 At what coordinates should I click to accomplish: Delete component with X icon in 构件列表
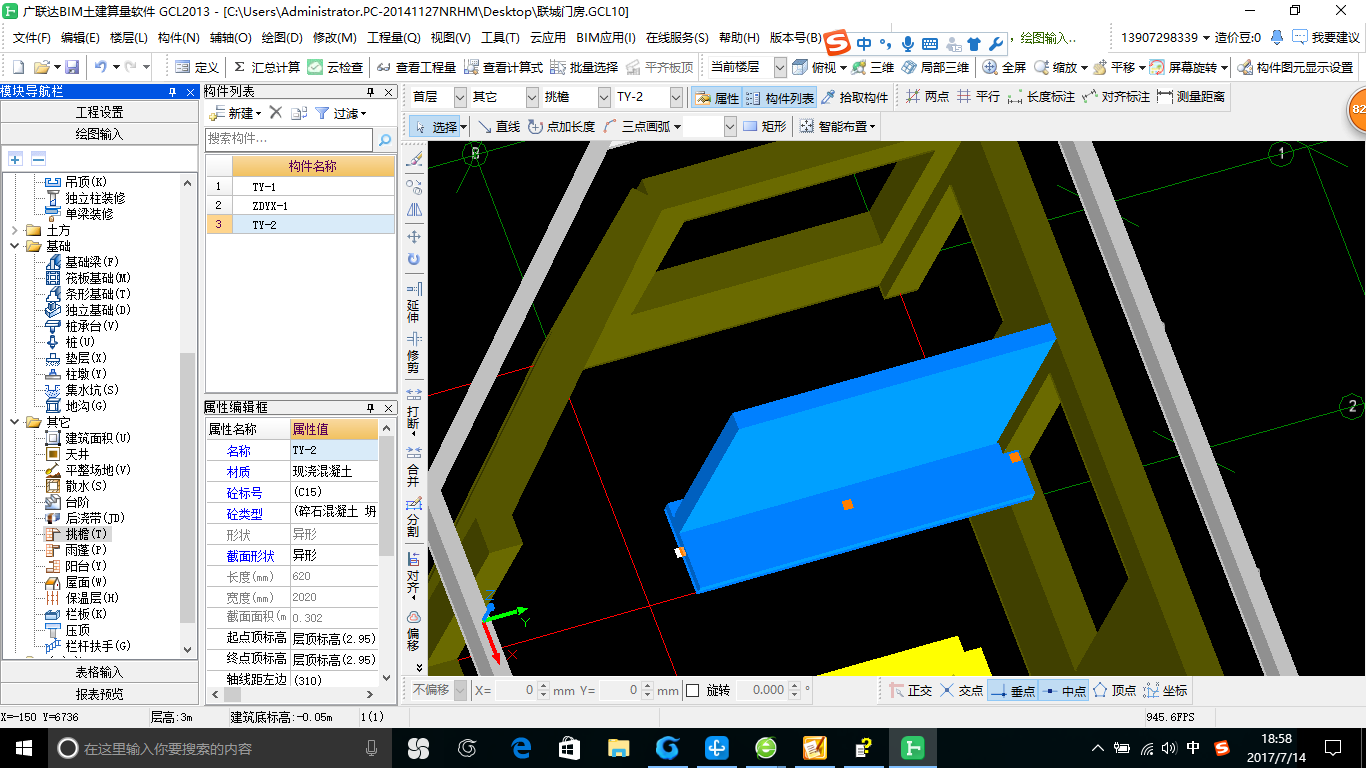pyautogui.click(x=276, y=113)
